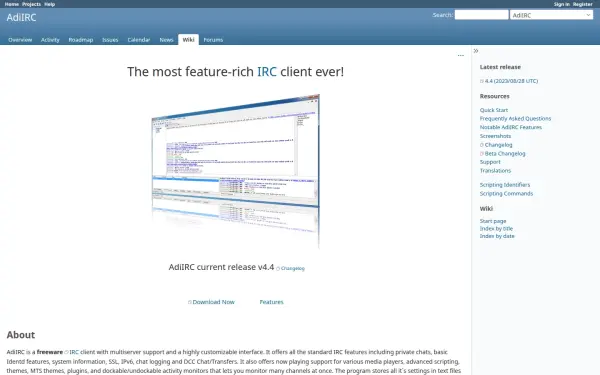
Task: Open the Calendar tab
Action: 139,40
